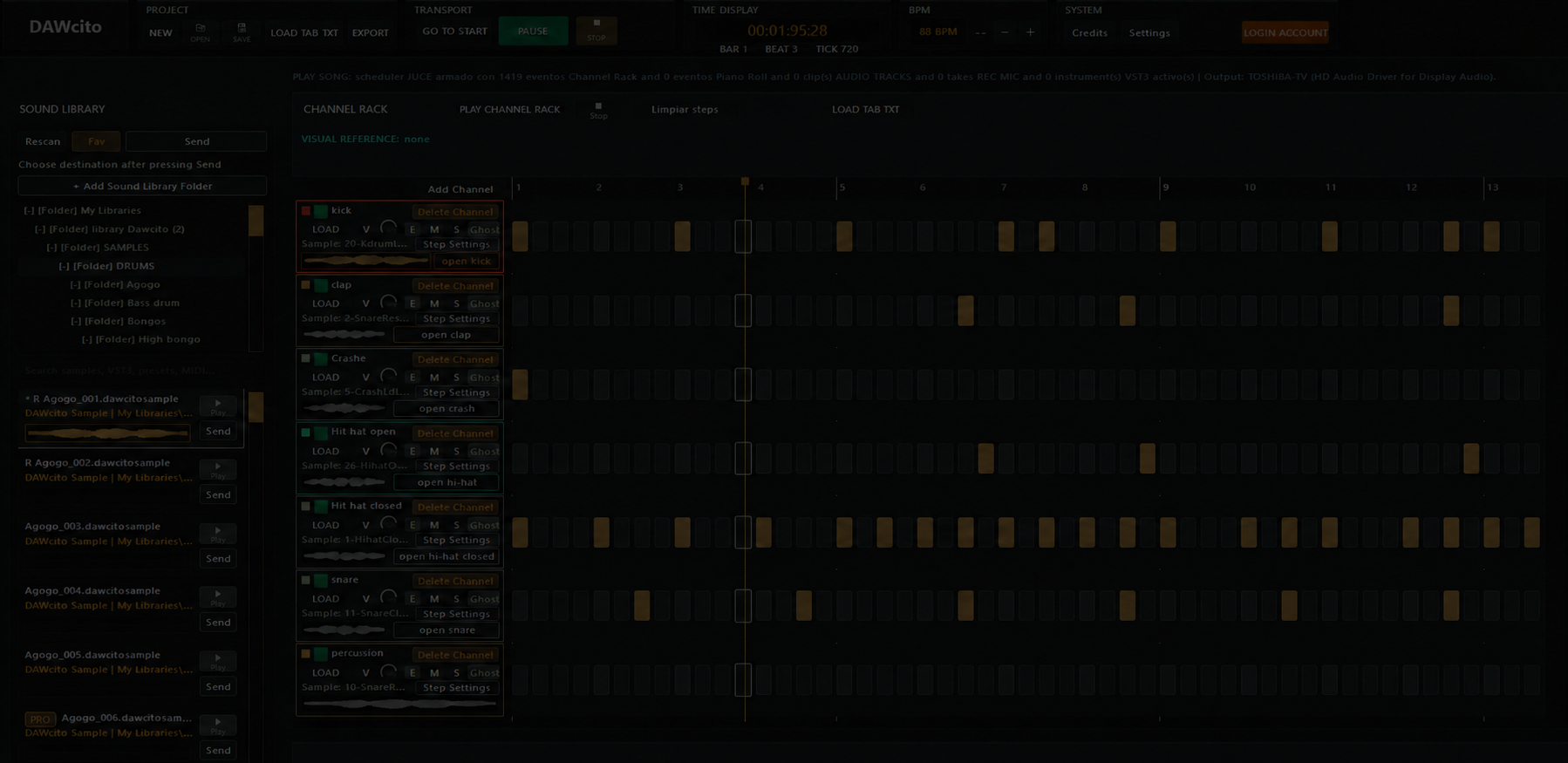Click NEW in the project section

[160, 33]
